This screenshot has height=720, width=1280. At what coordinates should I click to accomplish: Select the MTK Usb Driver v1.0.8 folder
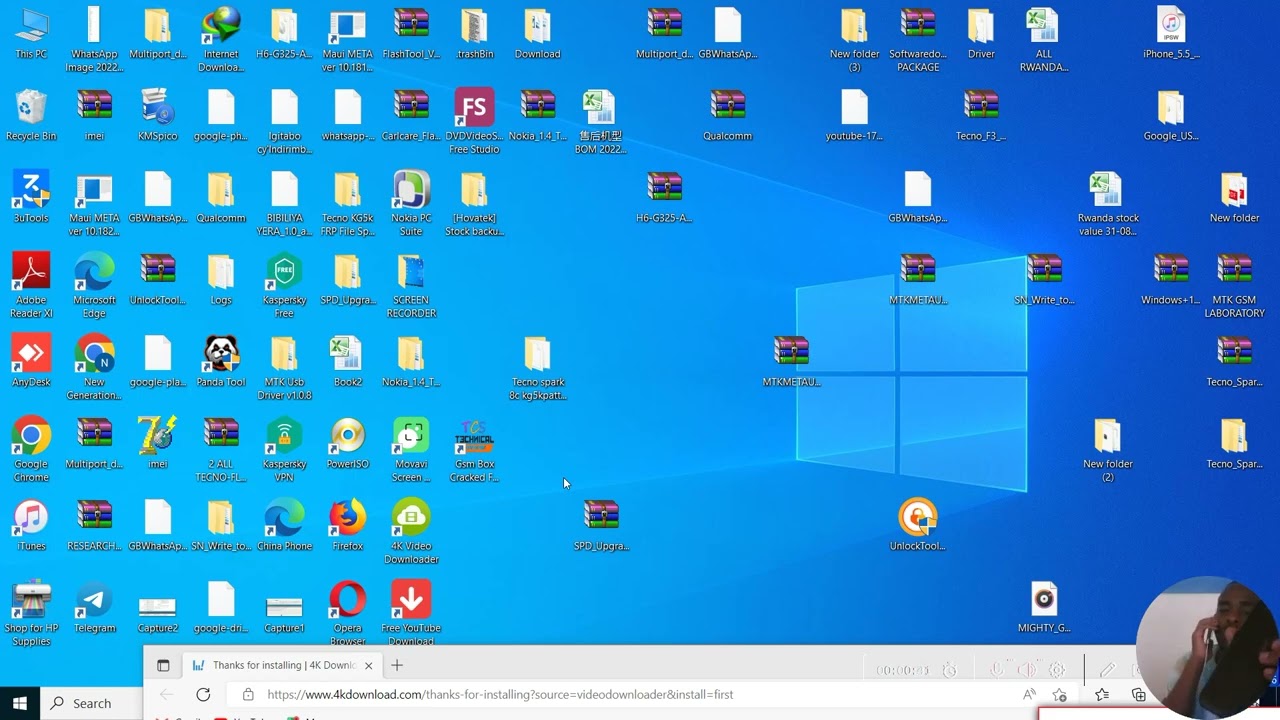[x=284, y=367]
